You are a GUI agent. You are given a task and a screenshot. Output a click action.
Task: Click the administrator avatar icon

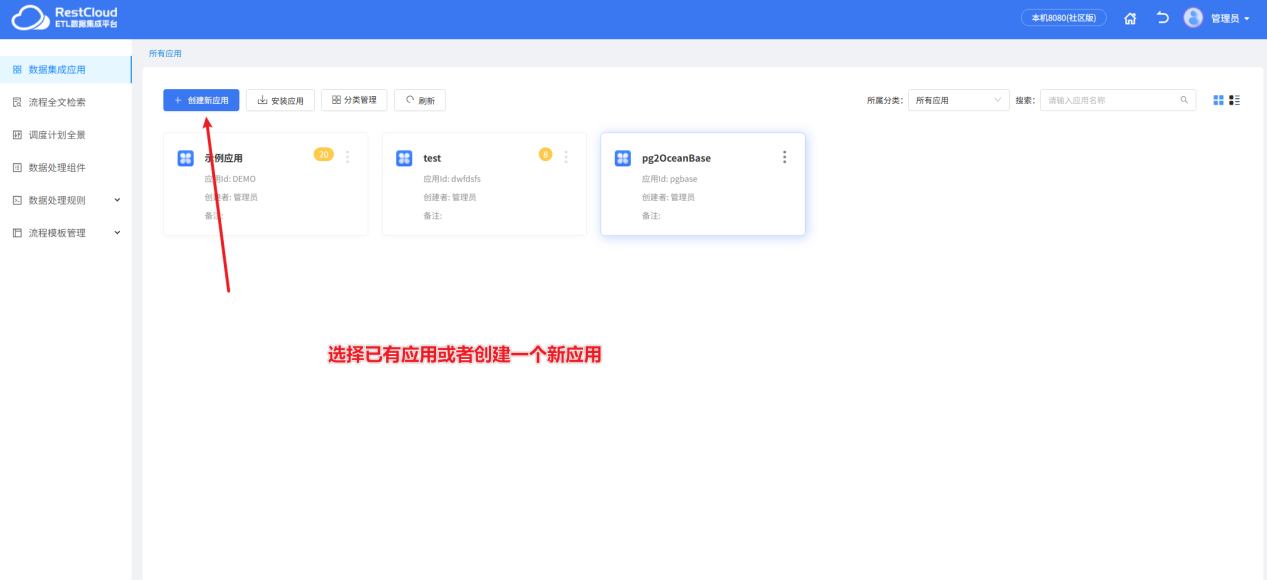click(1193, 18)
